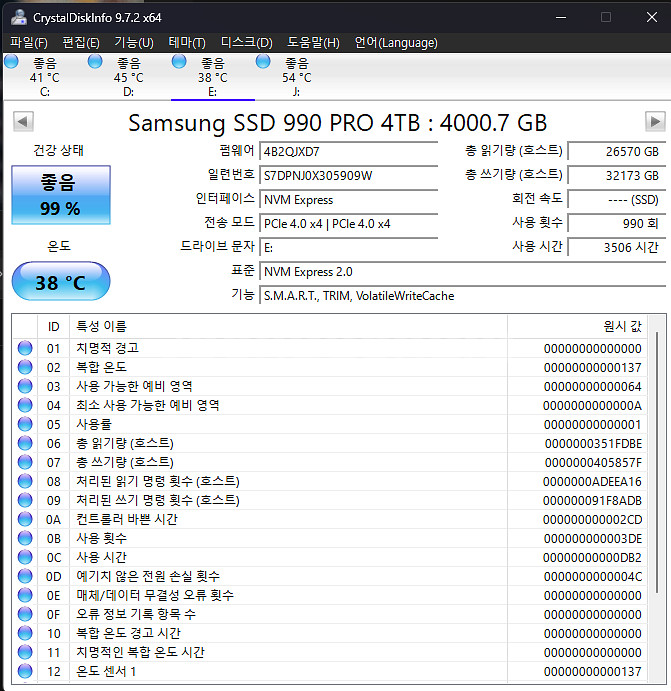Click status orb for attribute 05 사용률
The height and width of the screenshot is (691, 671).
pos(25,424)
